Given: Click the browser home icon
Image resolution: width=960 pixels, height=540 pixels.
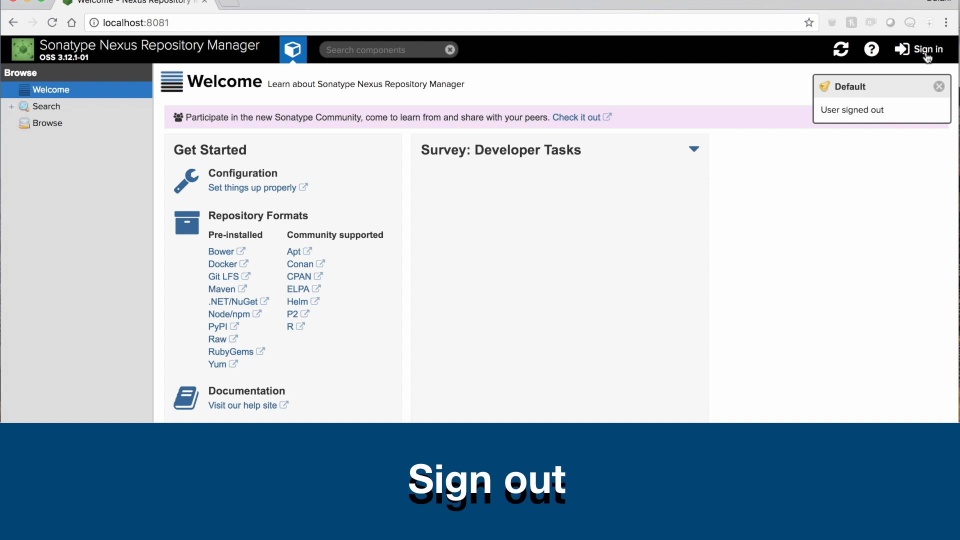Looking at the screenshot, I should pyautogui.click(x=72, y=23).
